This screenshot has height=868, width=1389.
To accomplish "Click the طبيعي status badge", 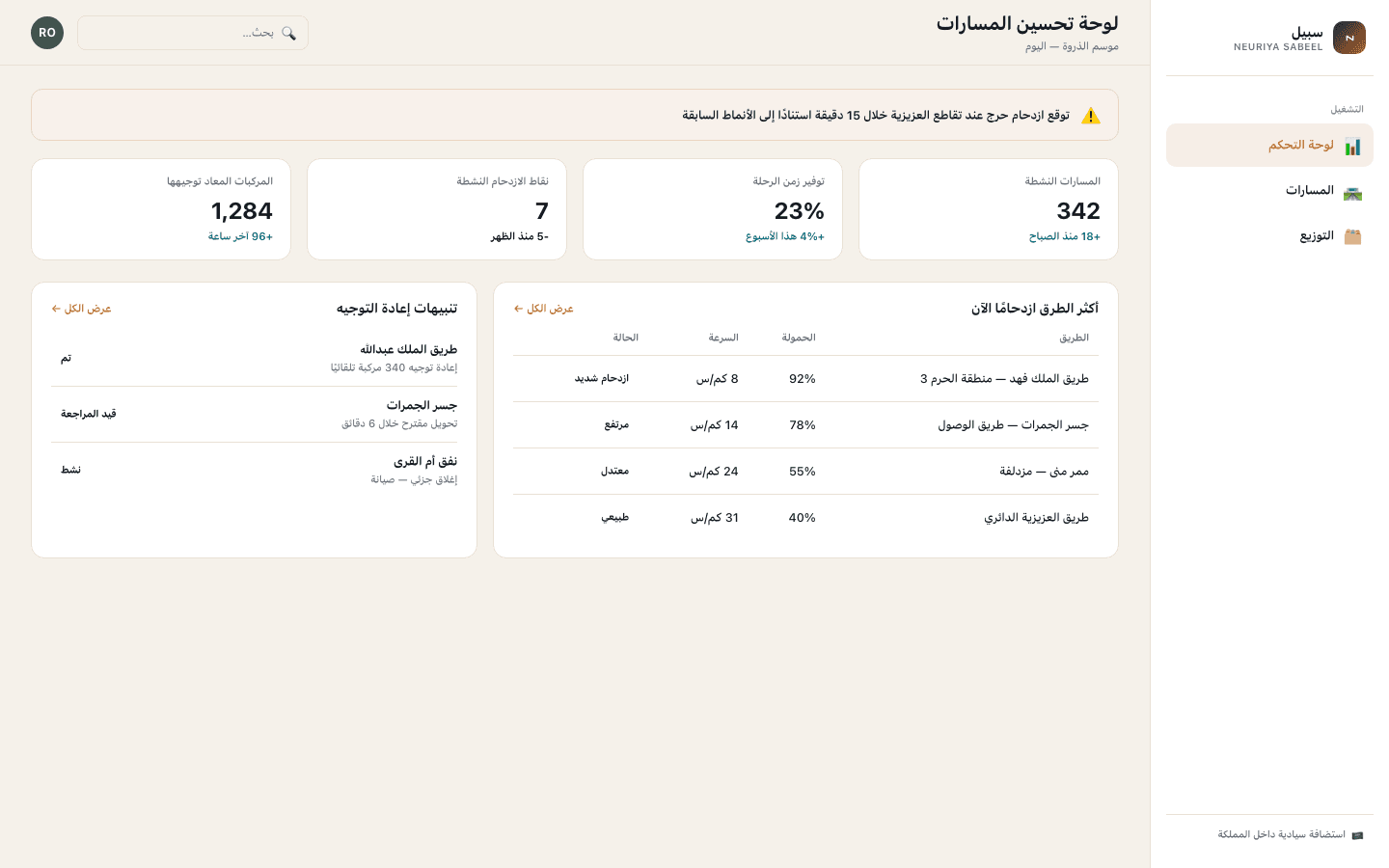I will [x=615, y=518].
